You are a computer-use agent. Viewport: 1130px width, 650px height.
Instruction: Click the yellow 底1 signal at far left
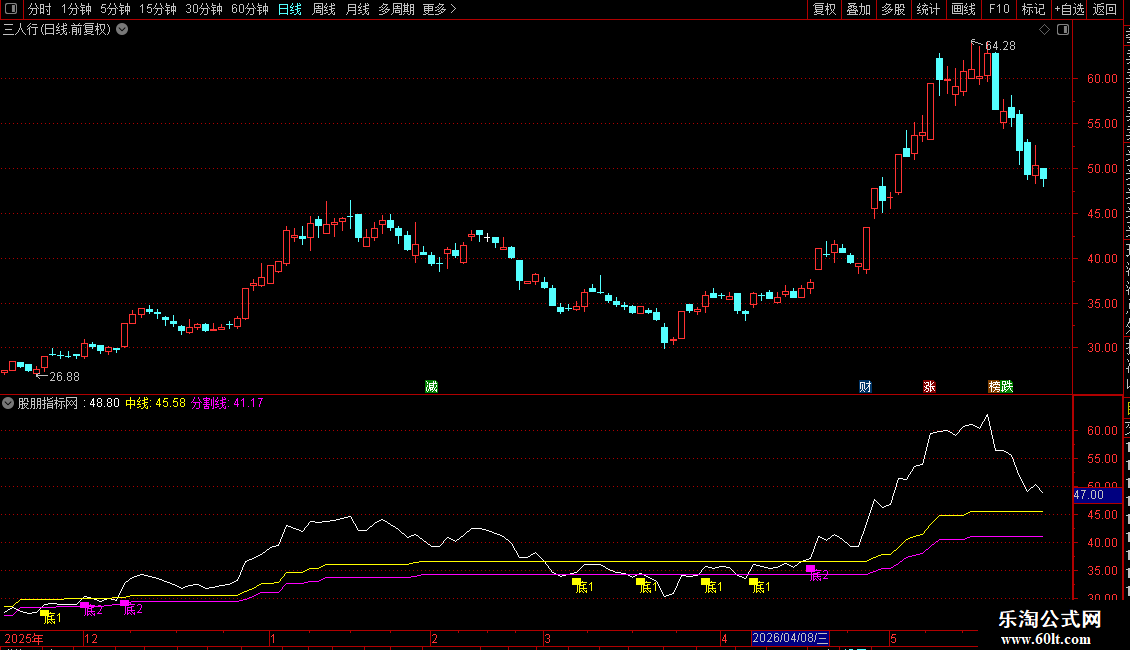pos(50,617)
